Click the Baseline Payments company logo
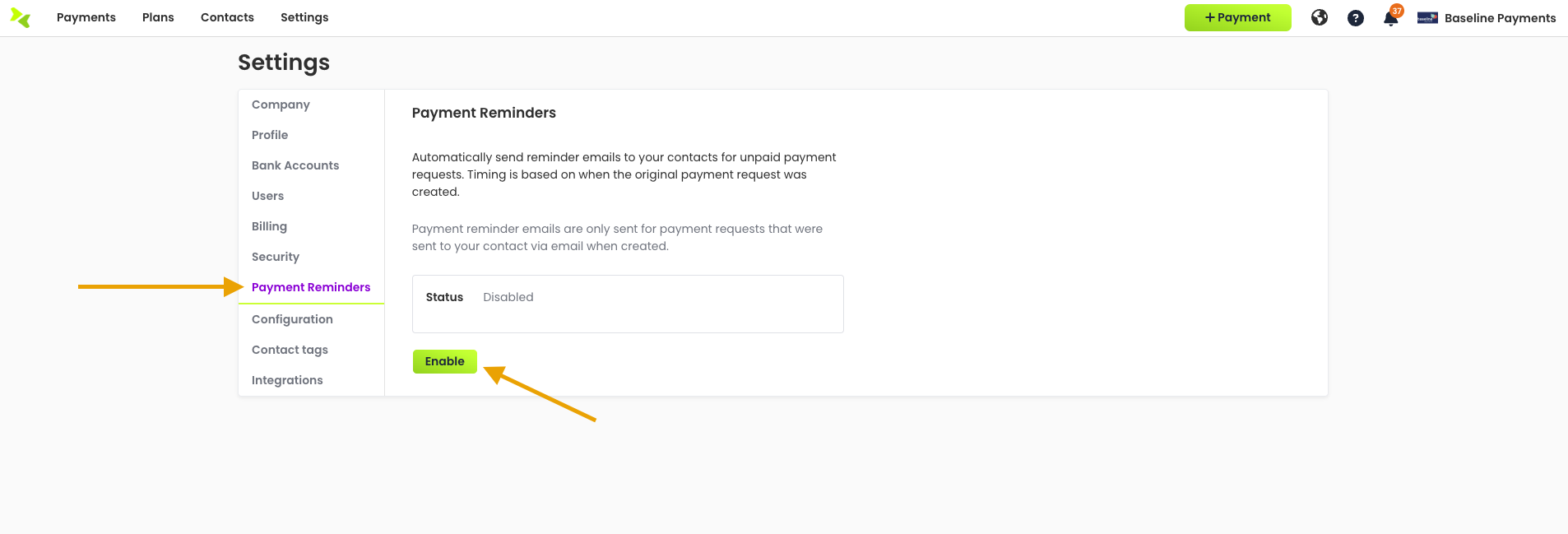Screen dimensions: 1568x534 click(x=1427, y=18)
